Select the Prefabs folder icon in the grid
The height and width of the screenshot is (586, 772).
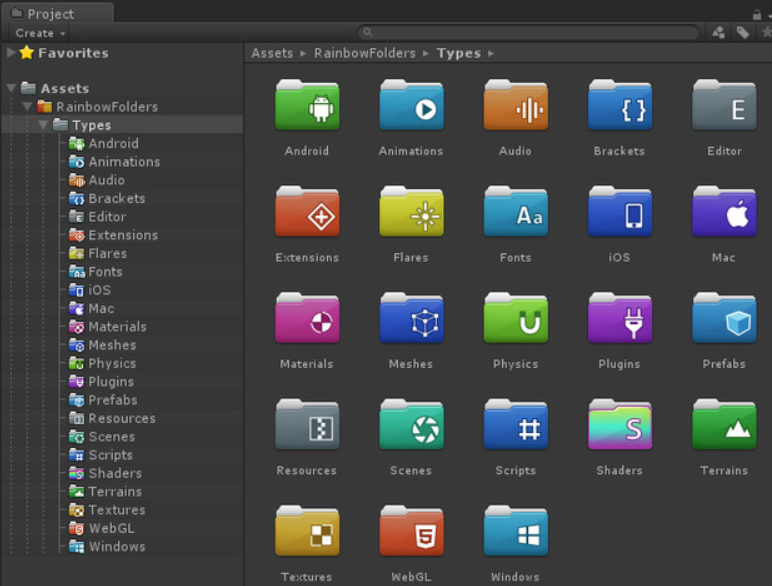(724, 318)
